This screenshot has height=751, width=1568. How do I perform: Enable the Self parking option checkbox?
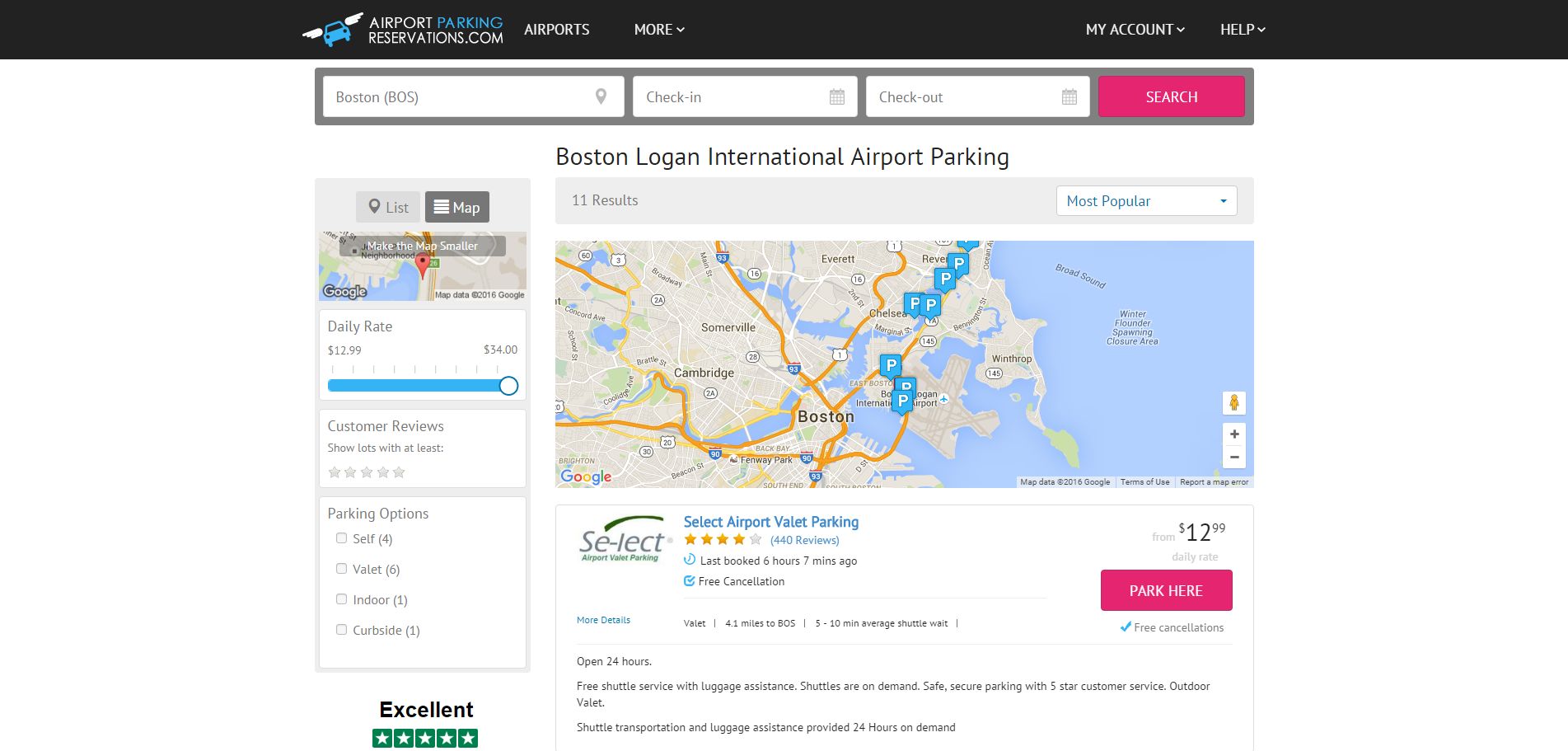341,538
